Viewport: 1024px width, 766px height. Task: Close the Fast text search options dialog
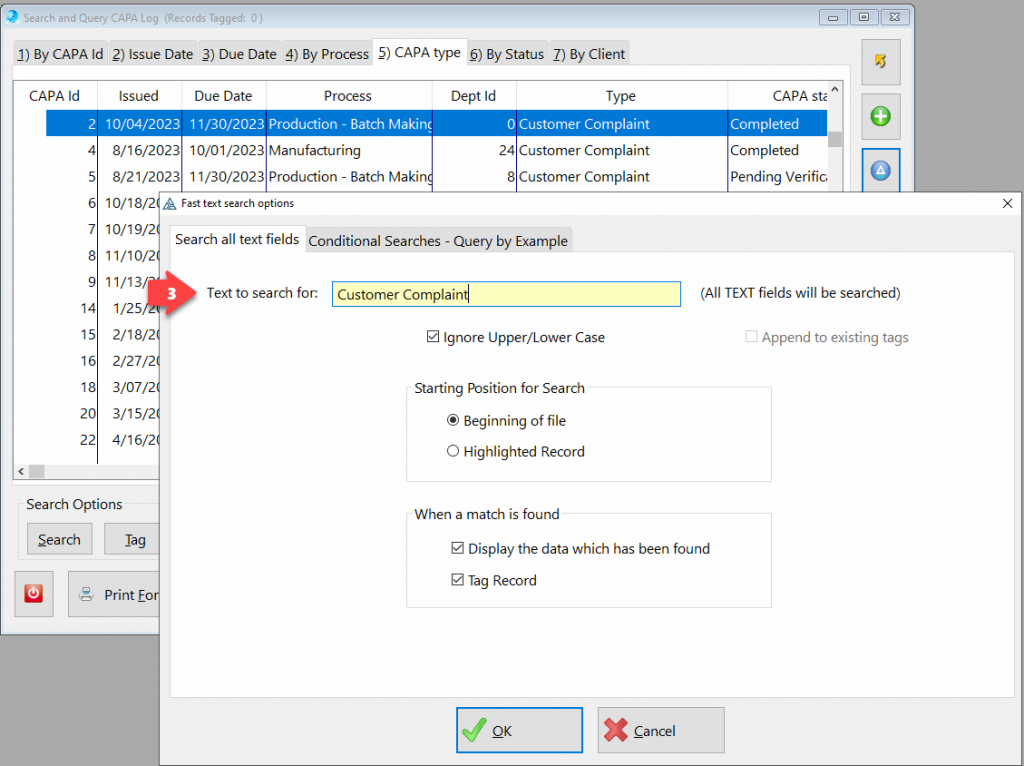(x=1007, y=203)
